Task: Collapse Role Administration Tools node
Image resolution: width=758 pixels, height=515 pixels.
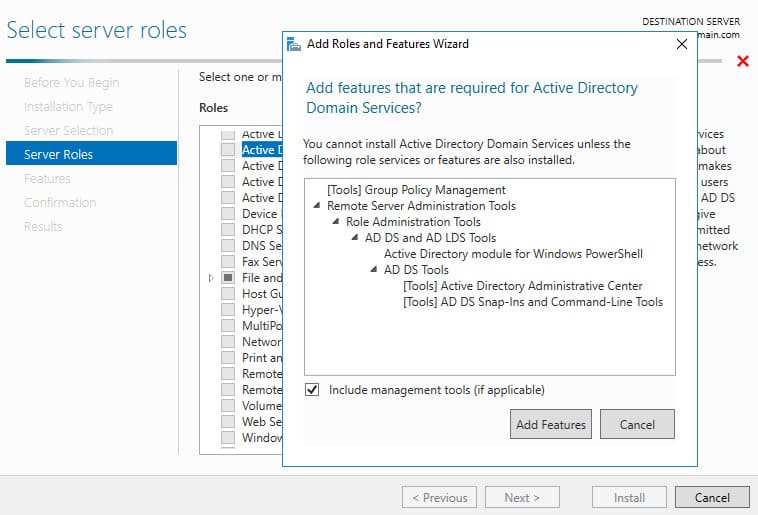Action: 336,221
